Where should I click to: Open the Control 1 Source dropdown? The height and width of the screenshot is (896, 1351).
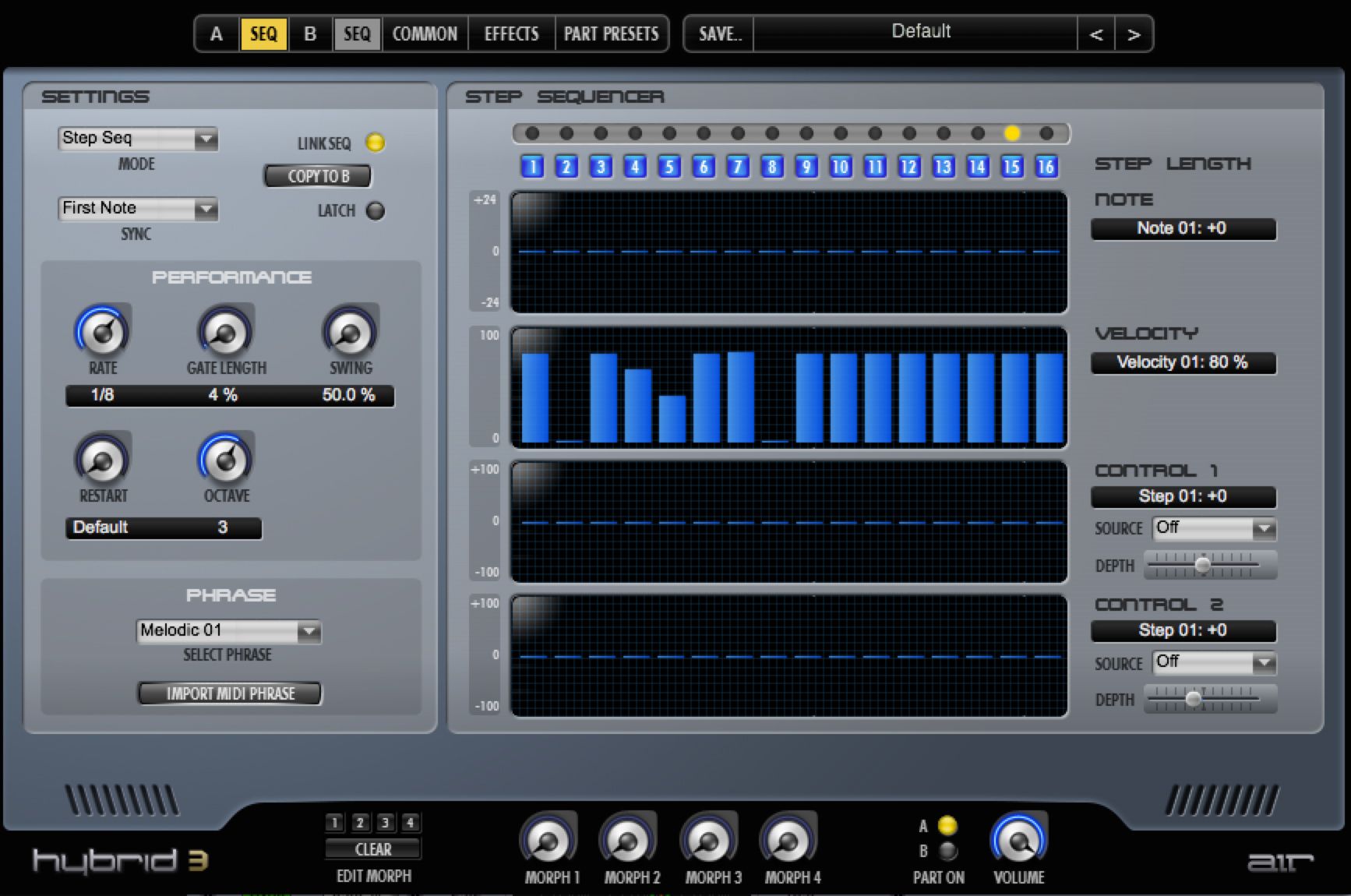click(x=1215, y=528)
